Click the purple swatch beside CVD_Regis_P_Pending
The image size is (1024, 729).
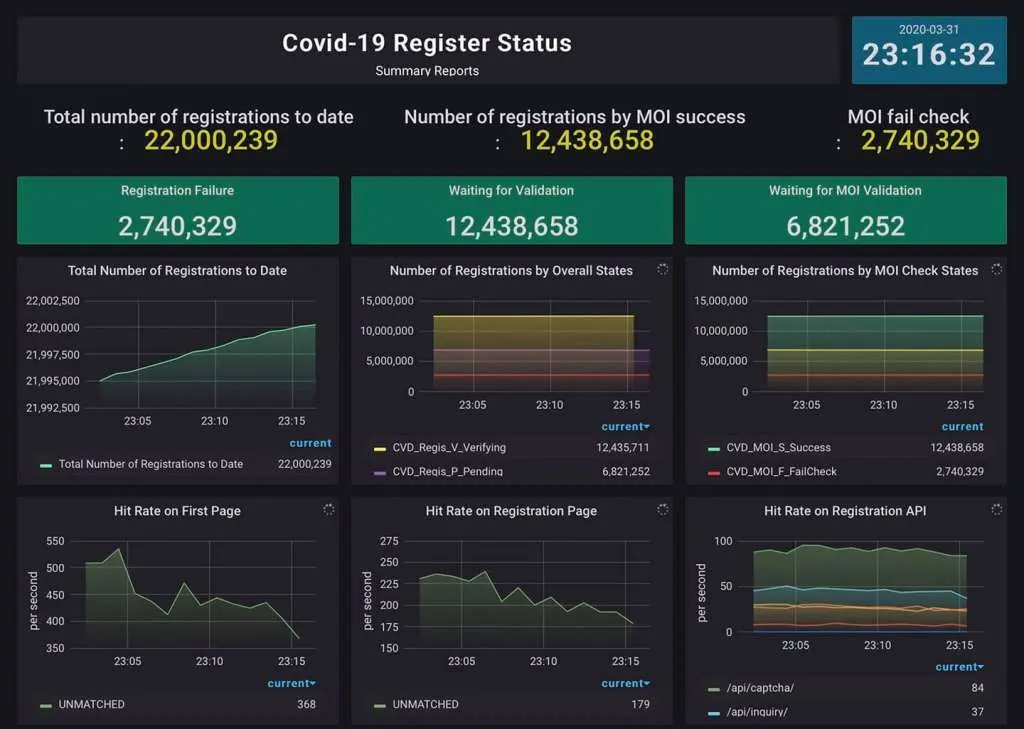click(379, 472)
